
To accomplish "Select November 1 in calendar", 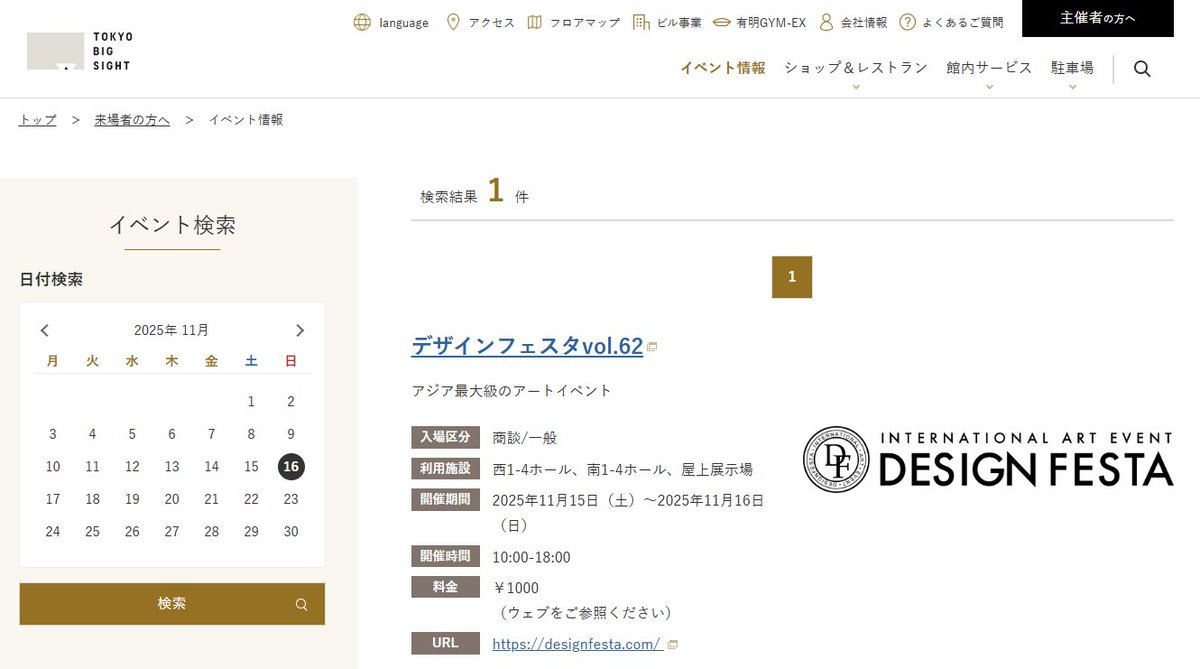I will (251, 402).
